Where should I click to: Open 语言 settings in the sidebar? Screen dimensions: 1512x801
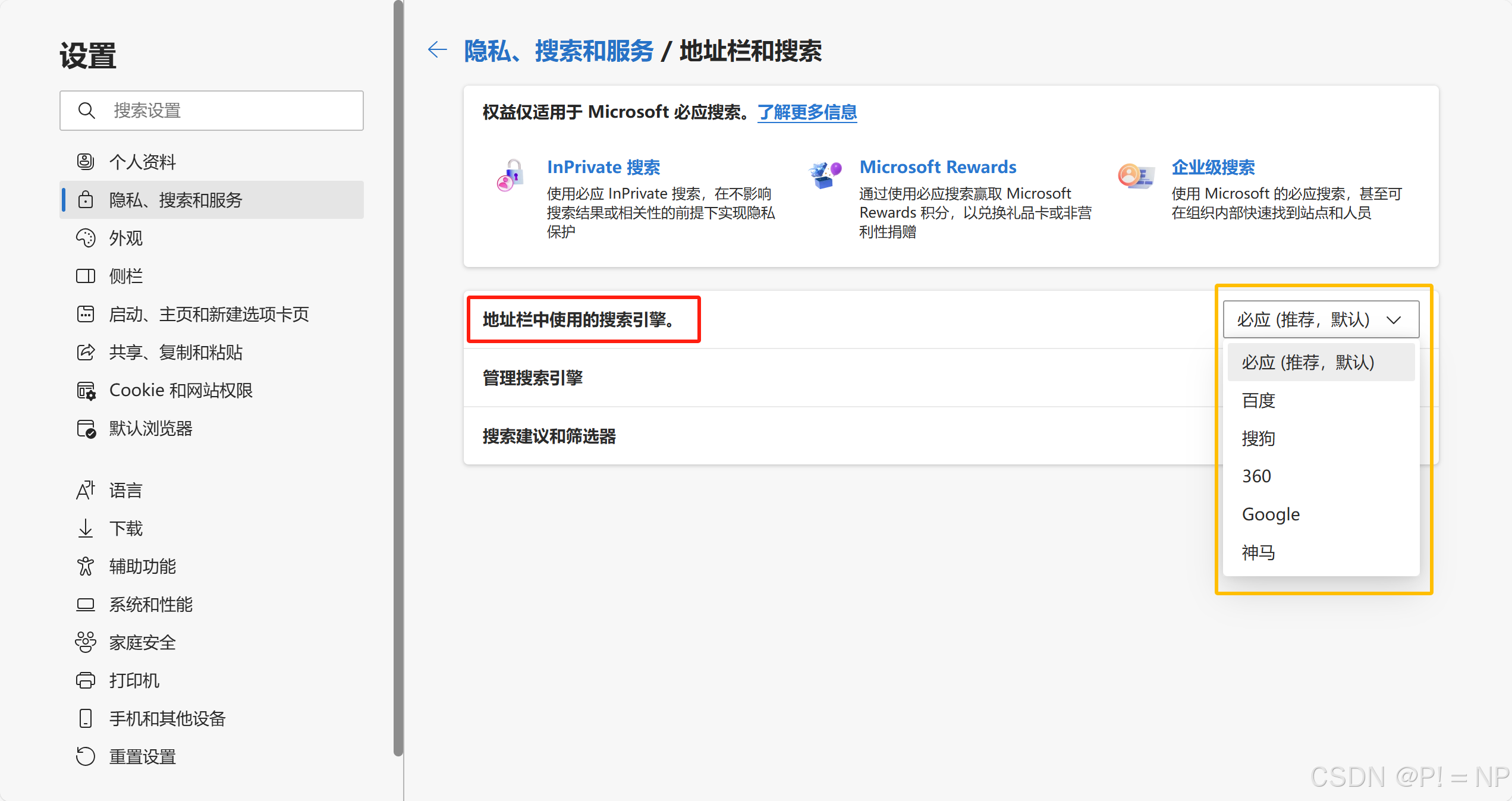pyautogui.click(x=126, y=491)
